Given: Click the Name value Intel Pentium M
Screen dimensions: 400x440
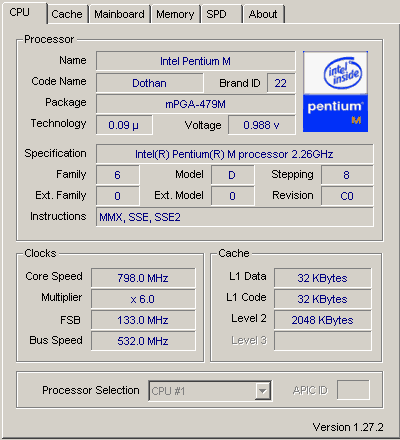Looking at the screenshot, I should [196, 61].
